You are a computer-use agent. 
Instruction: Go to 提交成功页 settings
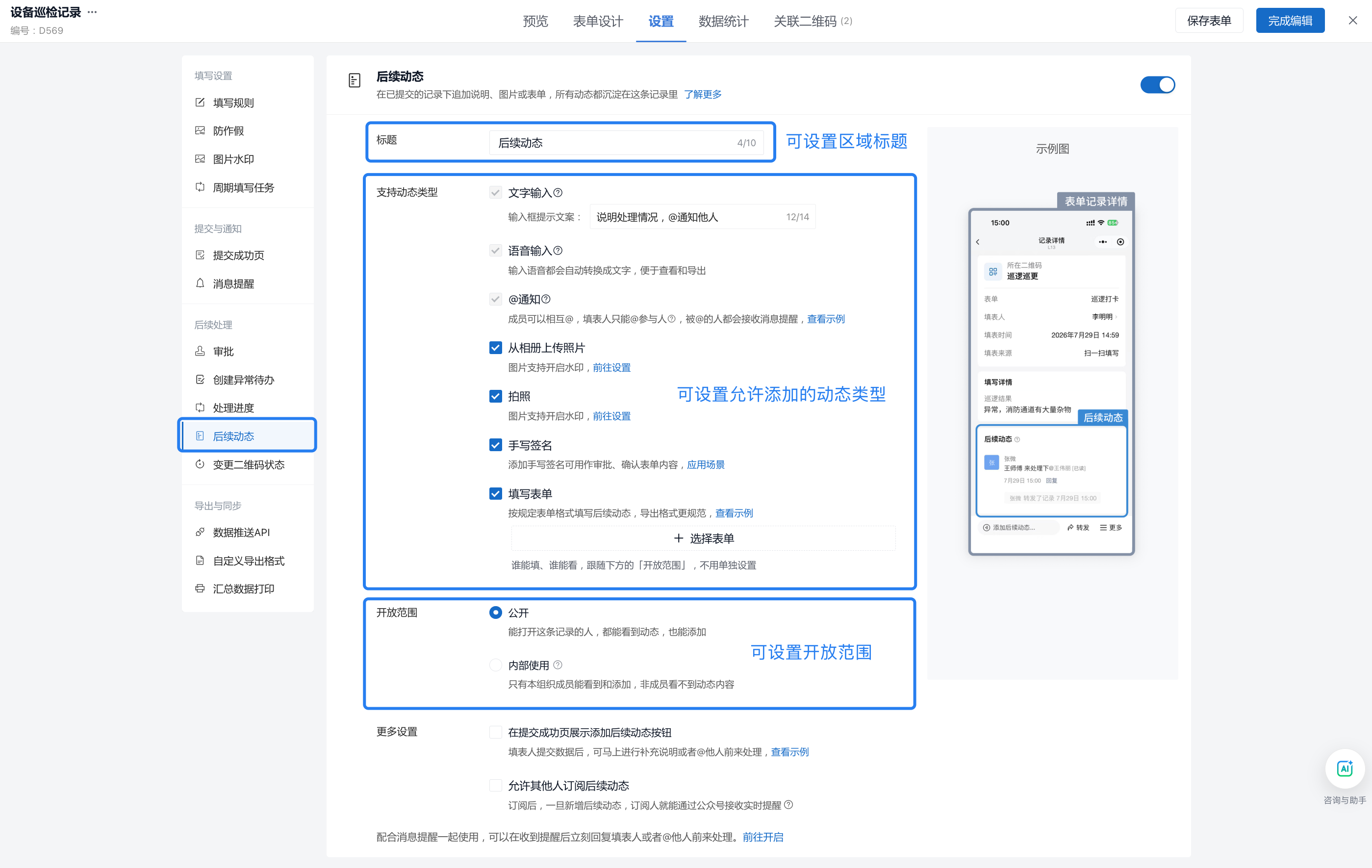(247, 255)
